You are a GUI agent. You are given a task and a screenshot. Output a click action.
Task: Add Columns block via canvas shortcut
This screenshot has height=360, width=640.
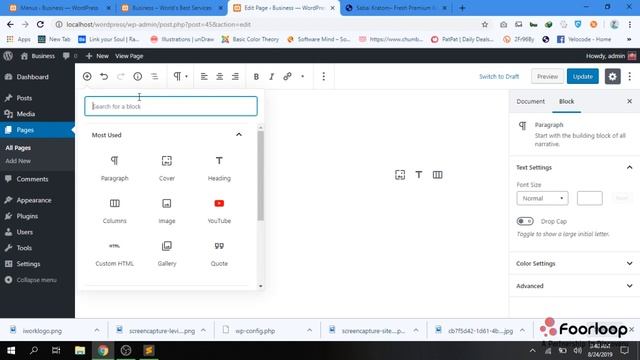click(438, 175)
